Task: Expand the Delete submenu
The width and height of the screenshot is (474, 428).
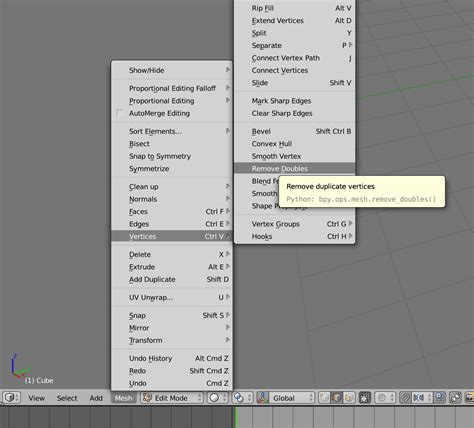Action: [x=172, y=254]
